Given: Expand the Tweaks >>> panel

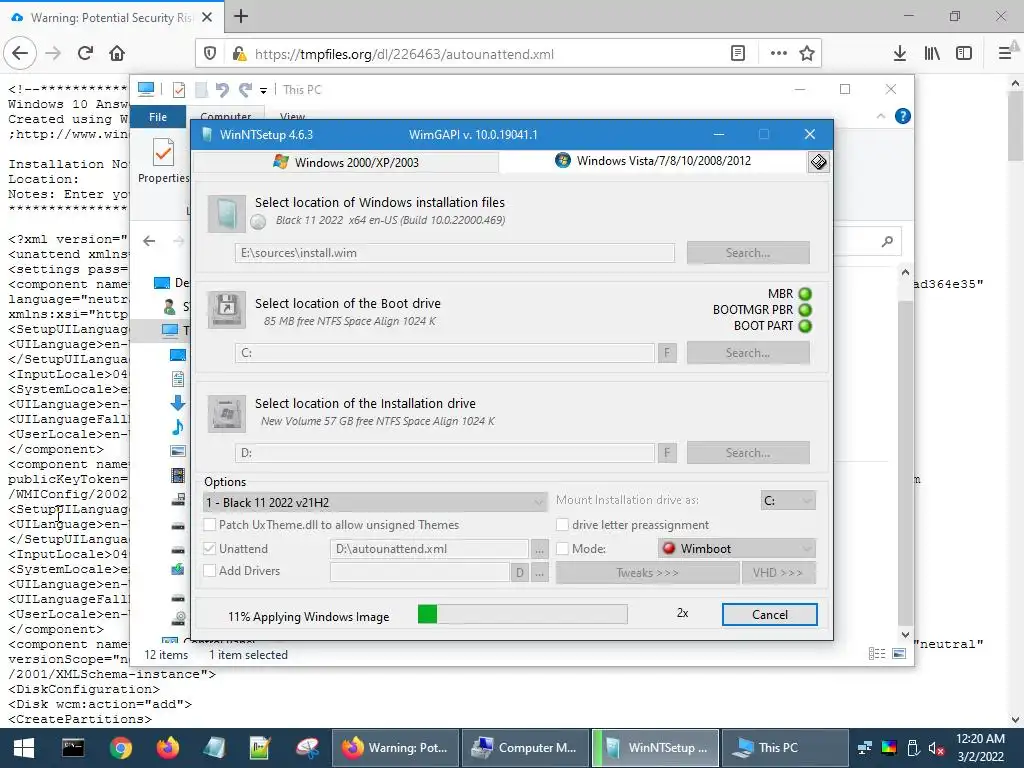Looking at the screenshot, I should [647, 573].
